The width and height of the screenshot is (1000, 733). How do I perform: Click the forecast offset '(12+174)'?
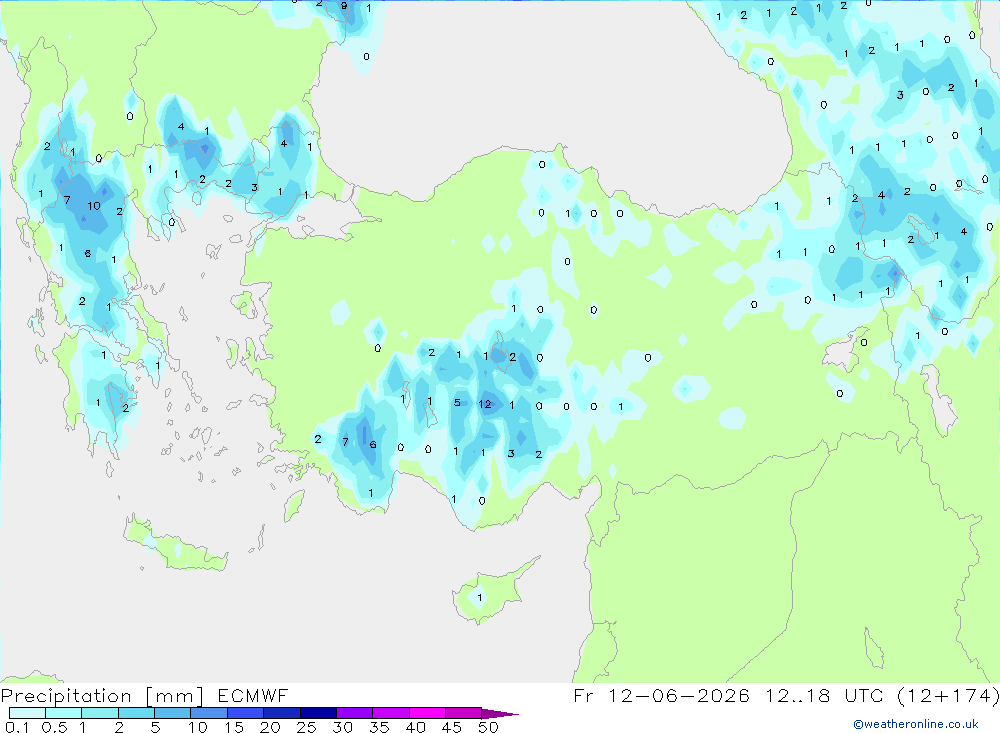point(948,695)
